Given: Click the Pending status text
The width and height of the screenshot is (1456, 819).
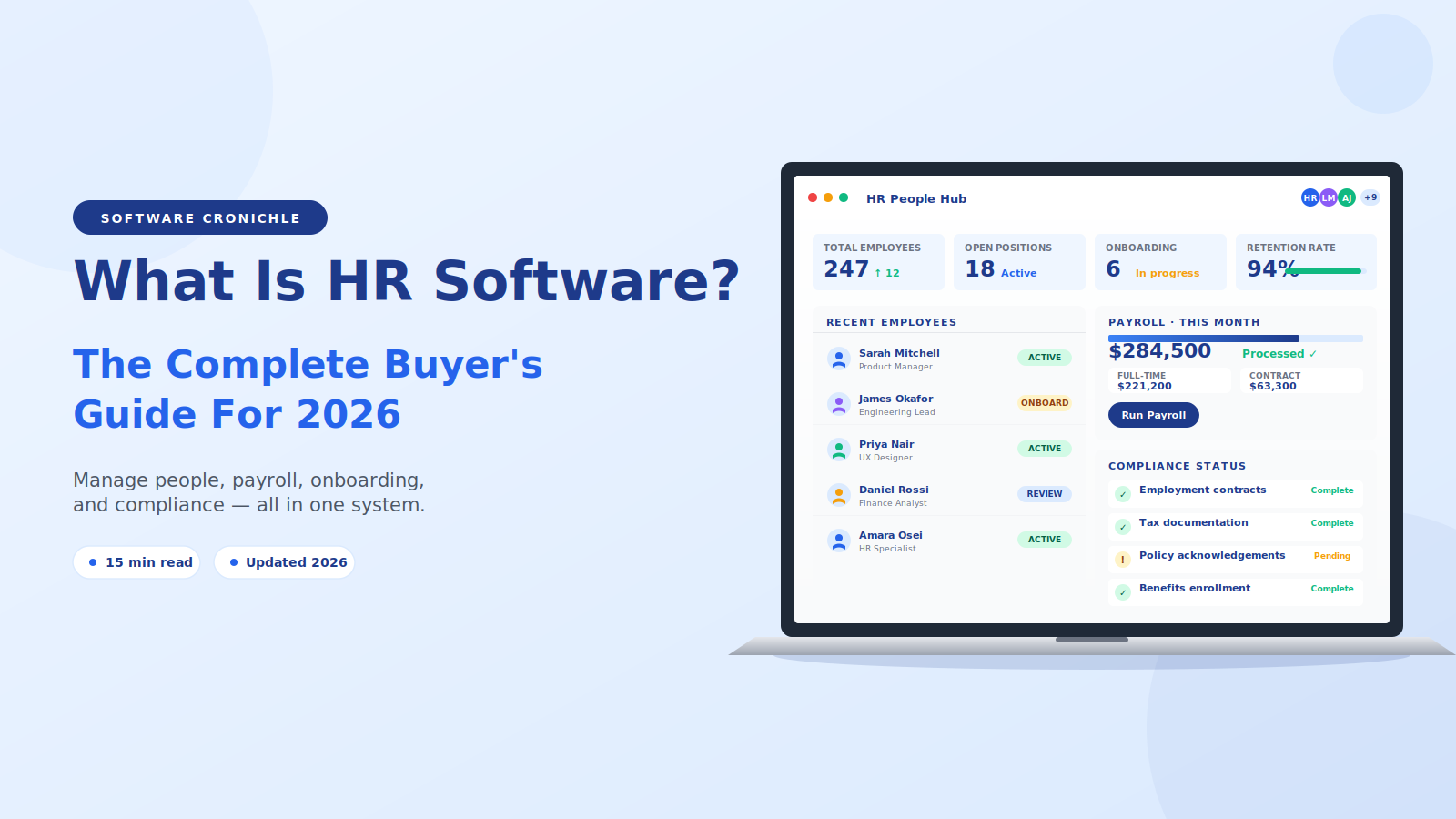Looking at the screenshot, I should pyautogui.click(x=1332, y=556).
